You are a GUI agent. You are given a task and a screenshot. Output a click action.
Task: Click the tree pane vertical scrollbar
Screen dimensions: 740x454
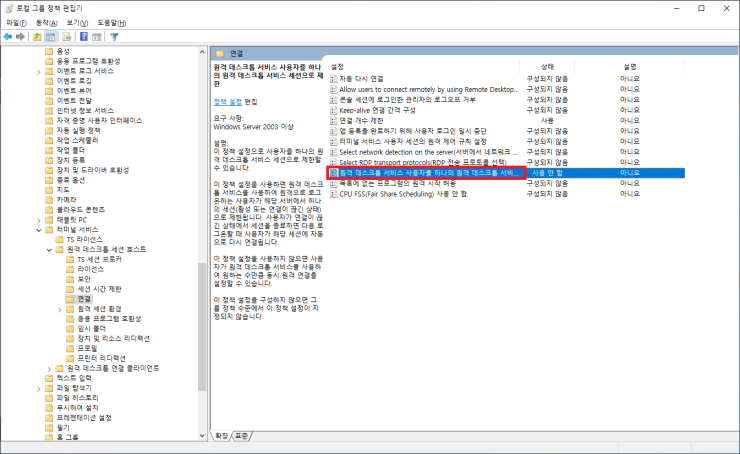click(203, 300)
